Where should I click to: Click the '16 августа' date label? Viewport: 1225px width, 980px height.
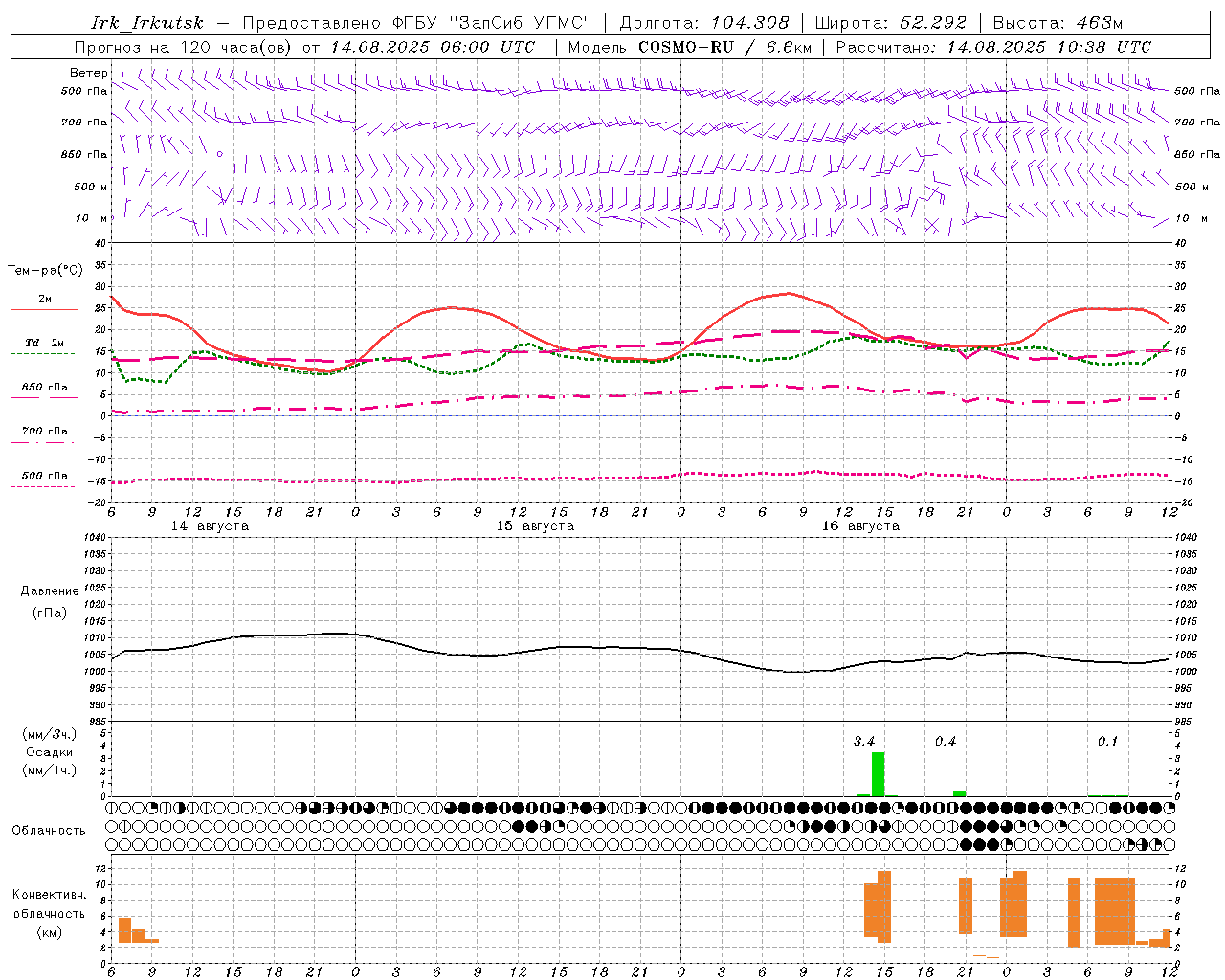[x=860, y=526]
